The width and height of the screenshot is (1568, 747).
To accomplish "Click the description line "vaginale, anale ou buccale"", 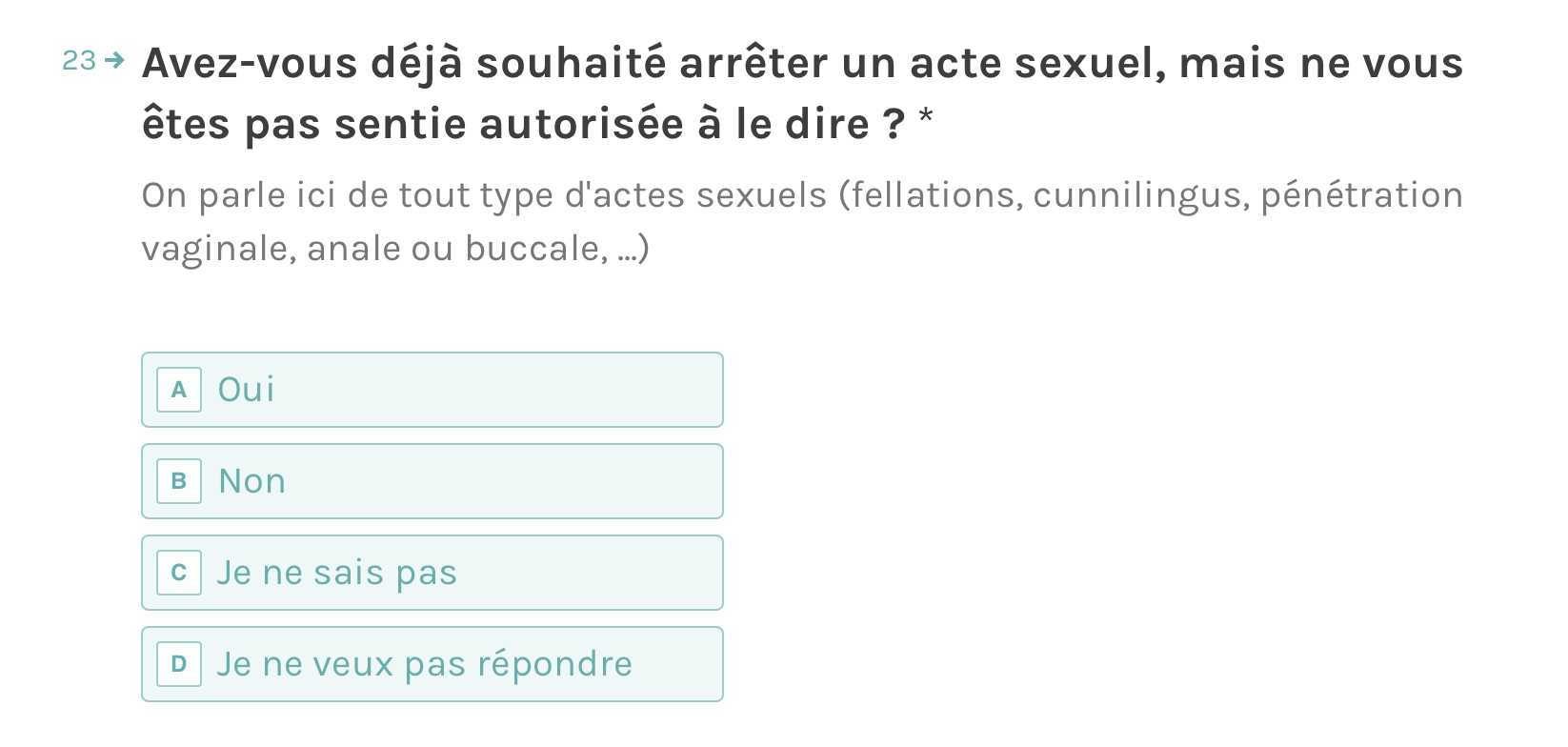I will click(394, 249).
